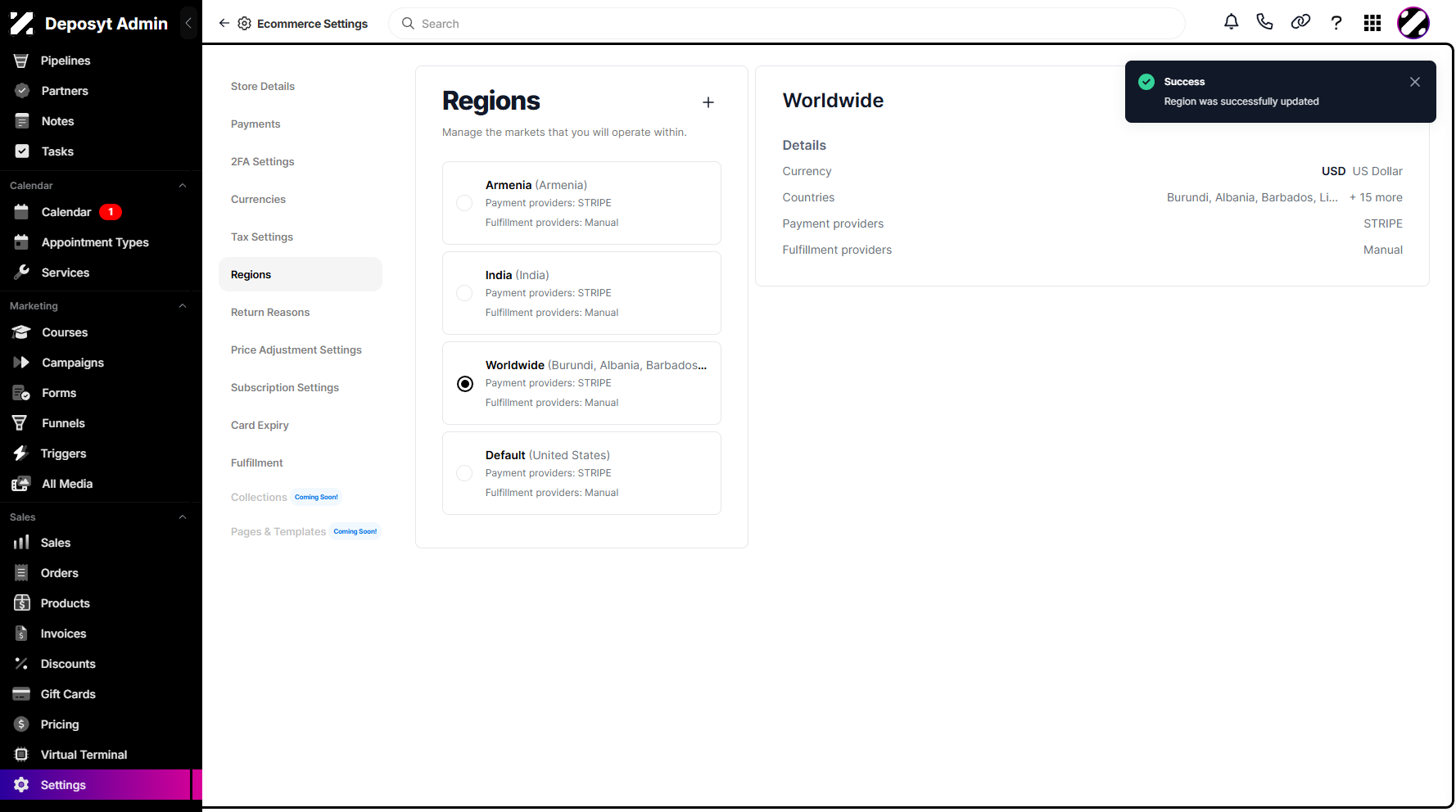Go back with the arrow icon
1456x812 pixels.
click(224, 23)
